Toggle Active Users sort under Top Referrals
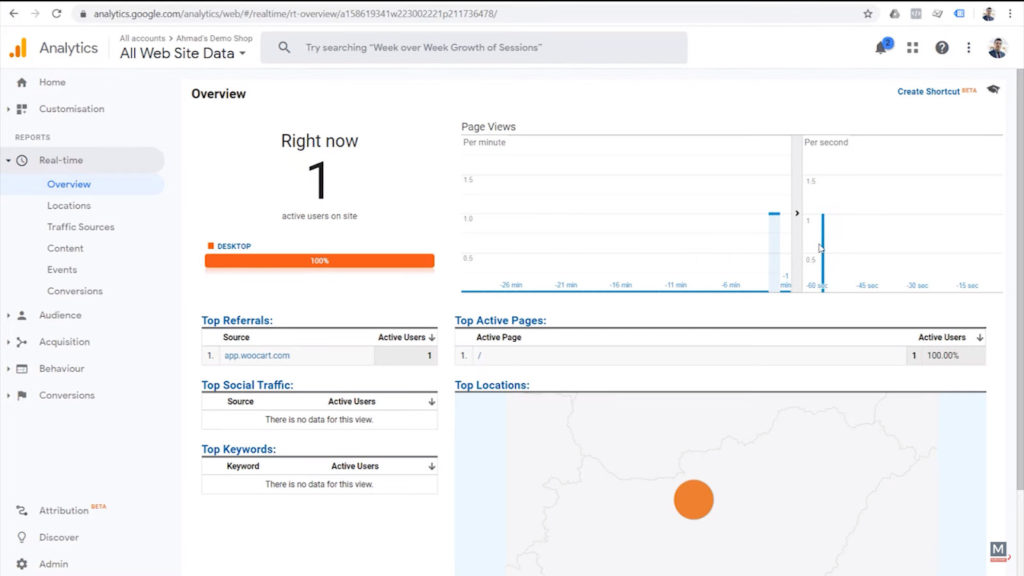 [404, 337]
